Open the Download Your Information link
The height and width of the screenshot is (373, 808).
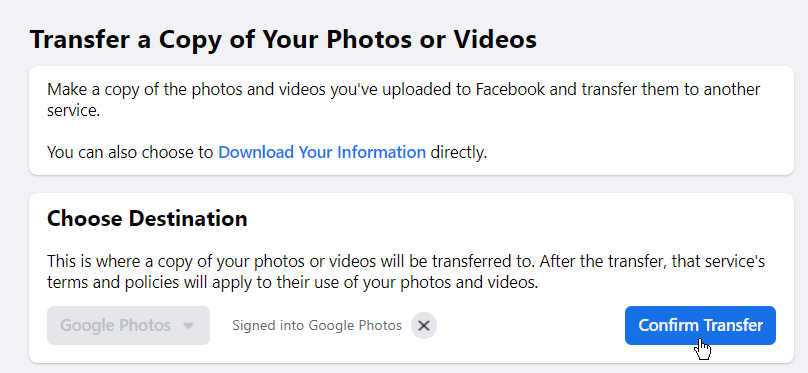coord(322,152)
